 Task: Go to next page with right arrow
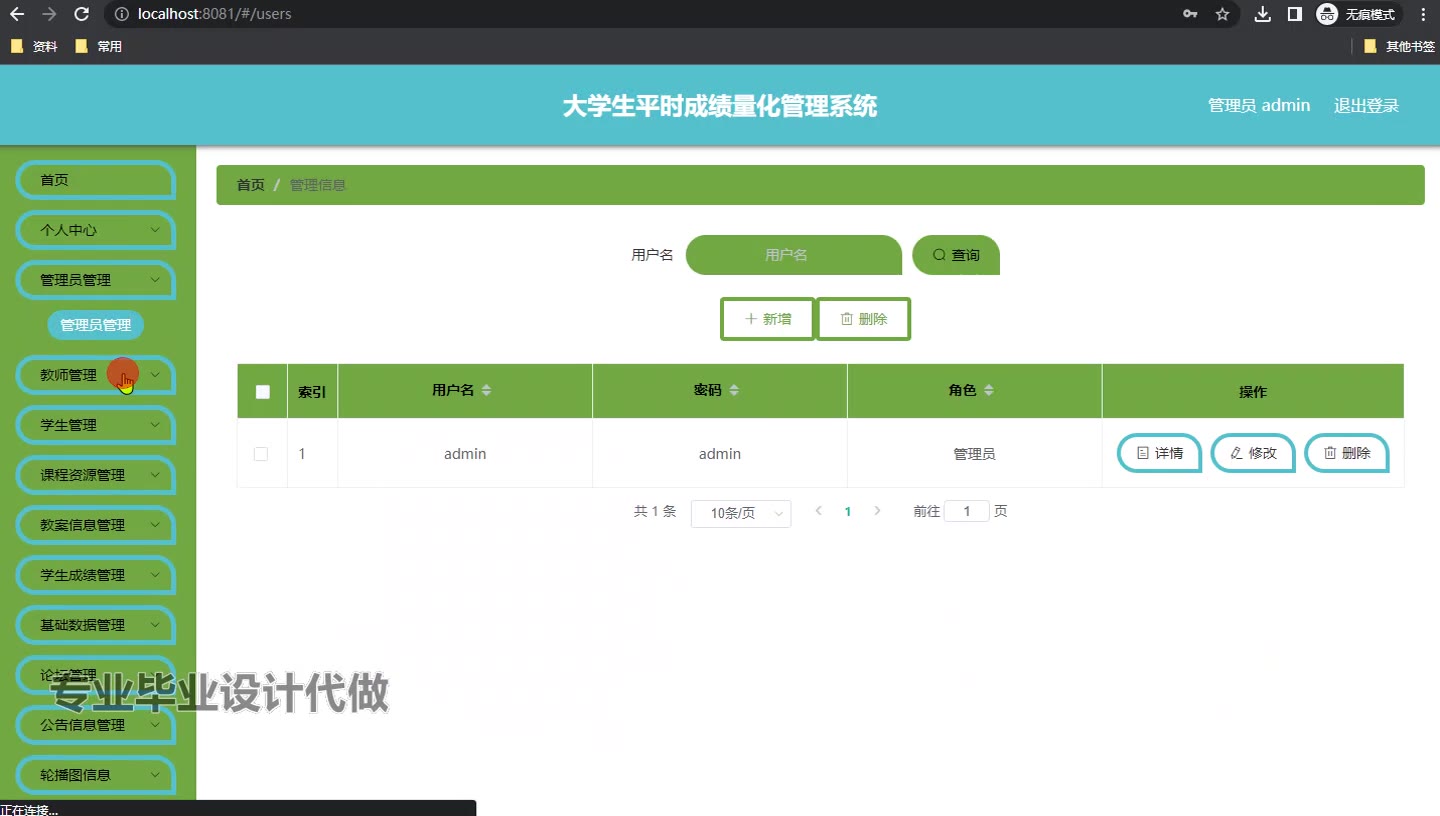coord(877,511)
